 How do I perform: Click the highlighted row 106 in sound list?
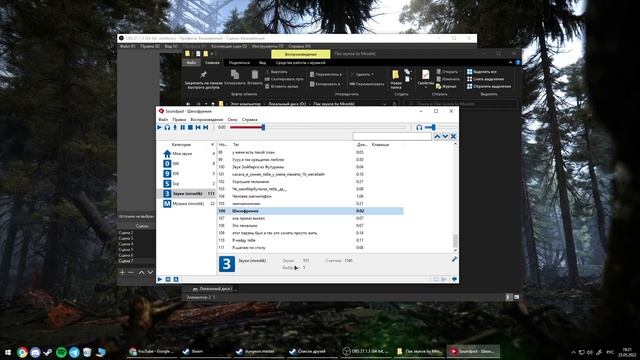point(310,211)
